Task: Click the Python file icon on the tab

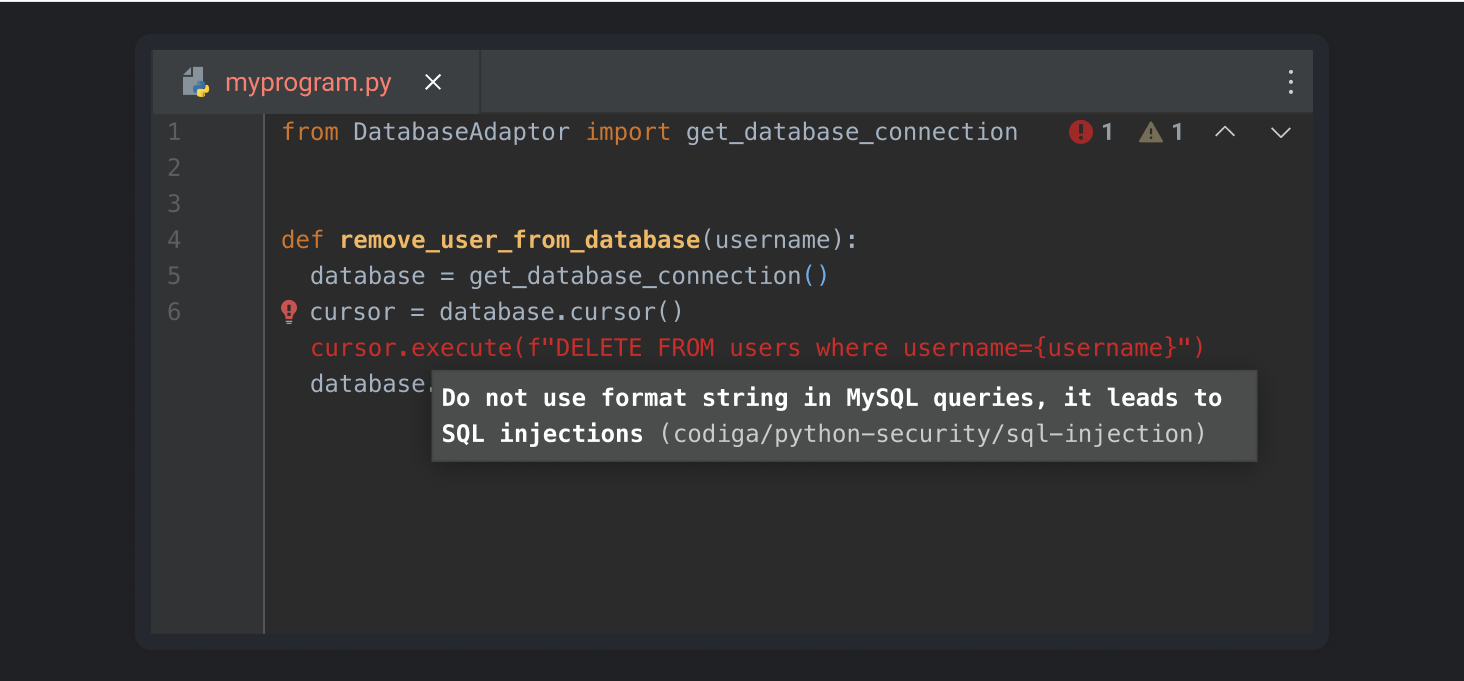Action: [195, 82]
